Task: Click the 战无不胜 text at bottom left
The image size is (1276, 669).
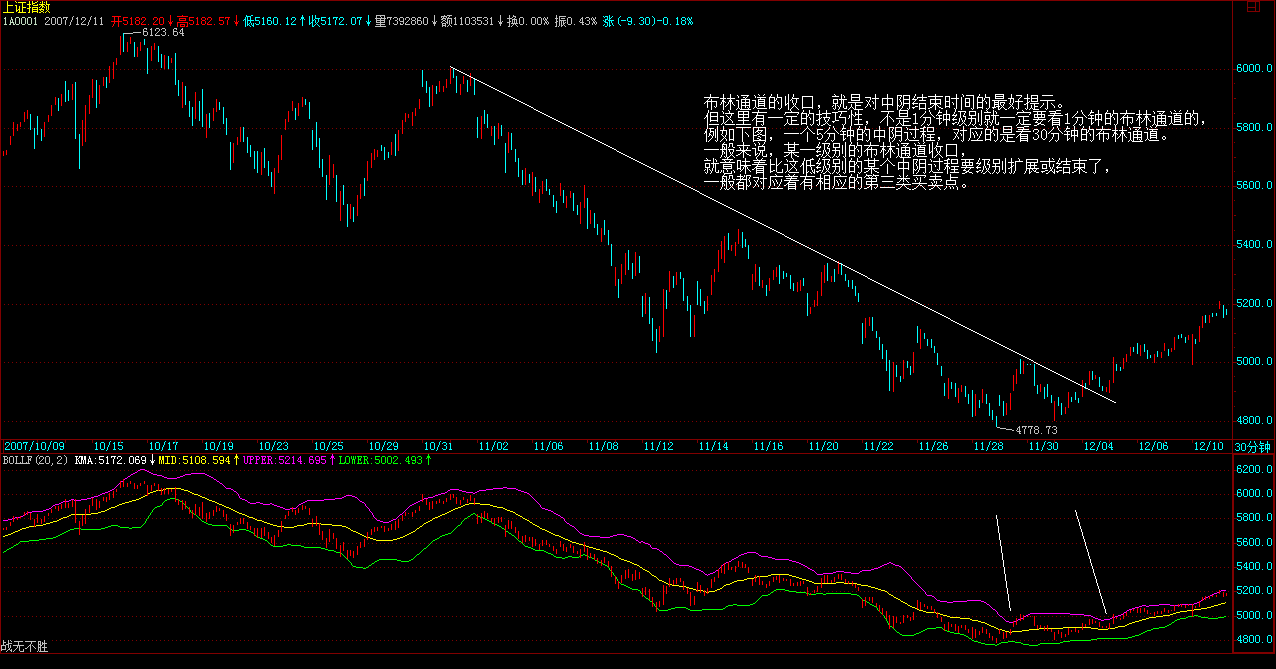Action: [25, 647]
